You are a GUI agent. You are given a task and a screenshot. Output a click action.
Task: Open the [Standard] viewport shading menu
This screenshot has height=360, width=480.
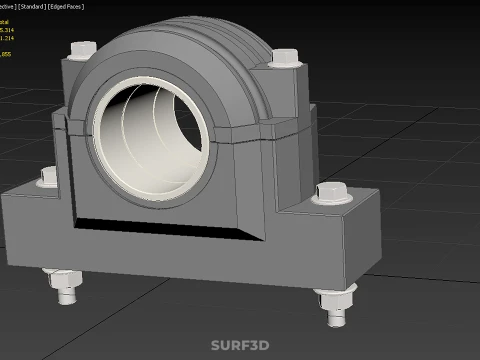click(x=32, y=7)
